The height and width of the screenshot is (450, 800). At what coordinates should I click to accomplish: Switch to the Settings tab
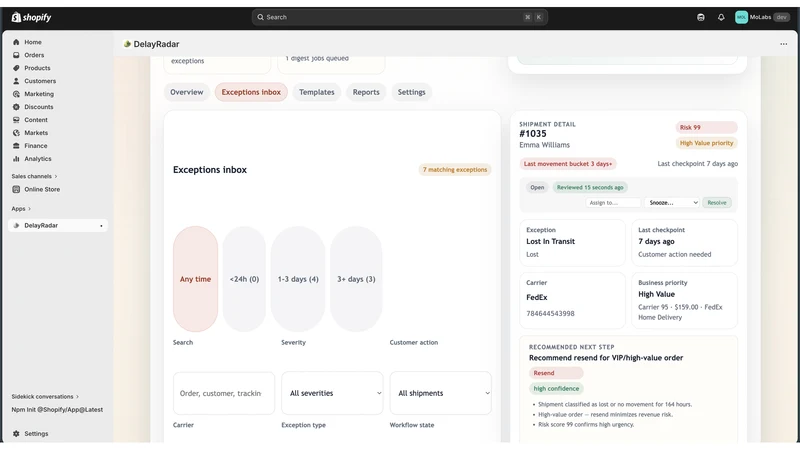[x=412, y=92]
